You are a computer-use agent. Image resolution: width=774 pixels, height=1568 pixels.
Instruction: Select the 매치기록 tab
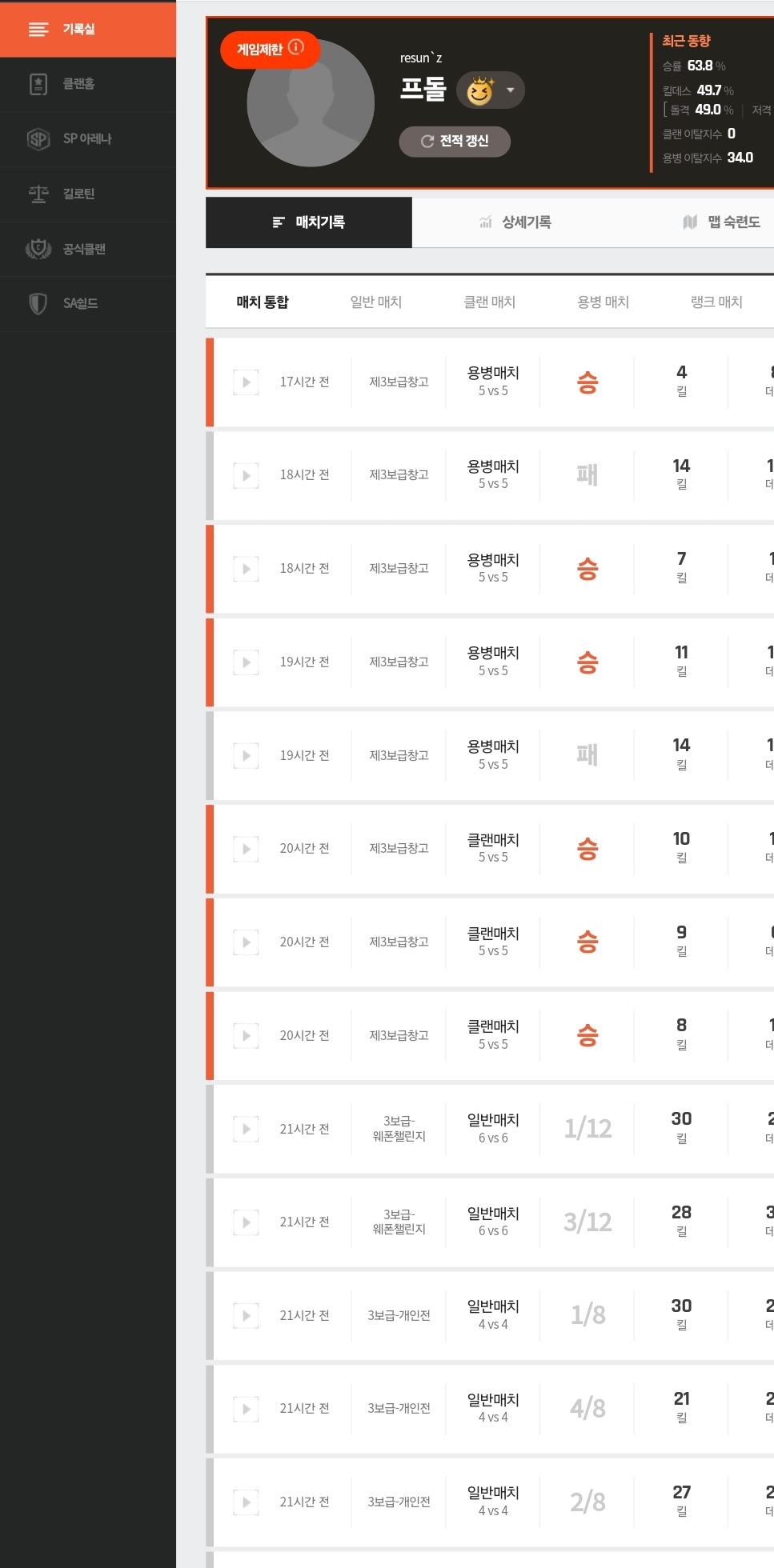[309, 222]
